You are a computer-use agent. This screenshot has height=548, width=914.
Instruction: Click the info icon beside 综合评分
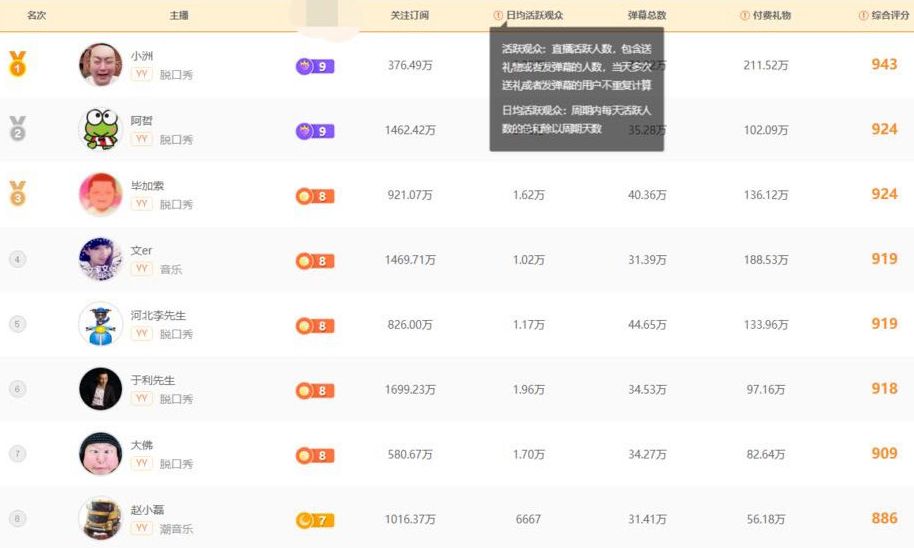tap(863, 16)
